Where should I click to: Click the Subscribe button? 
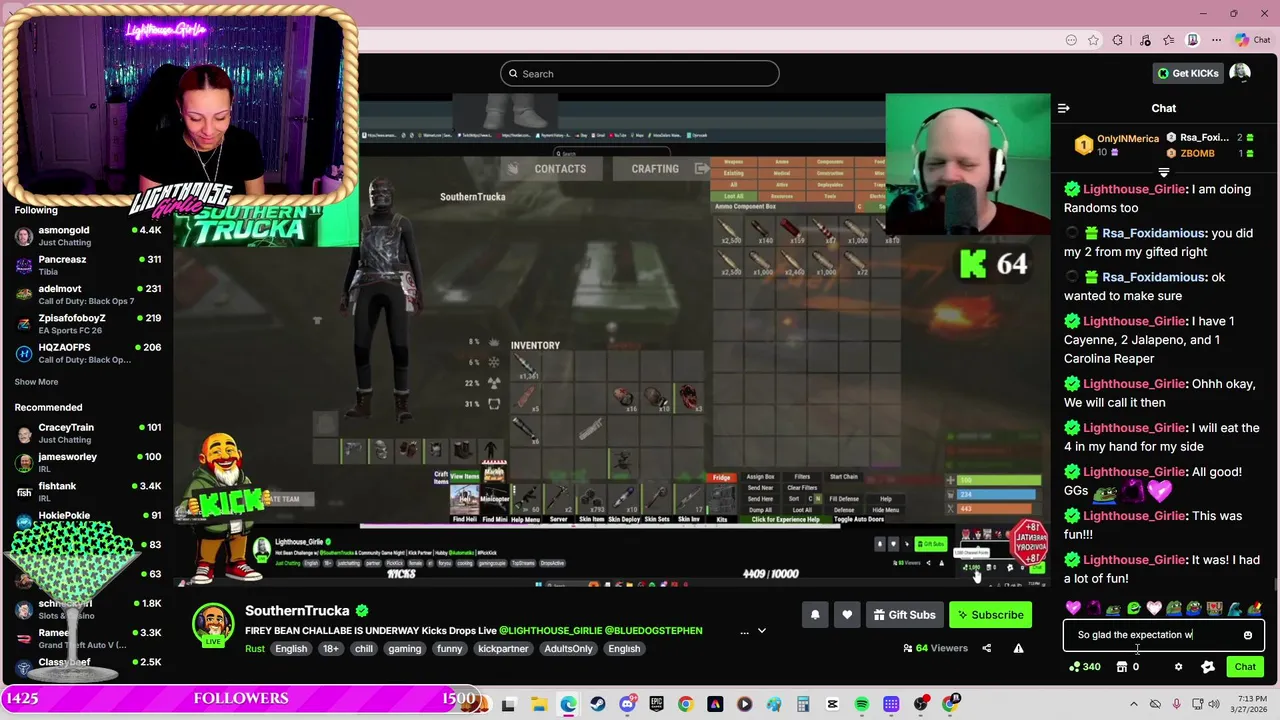coord(990,615)
